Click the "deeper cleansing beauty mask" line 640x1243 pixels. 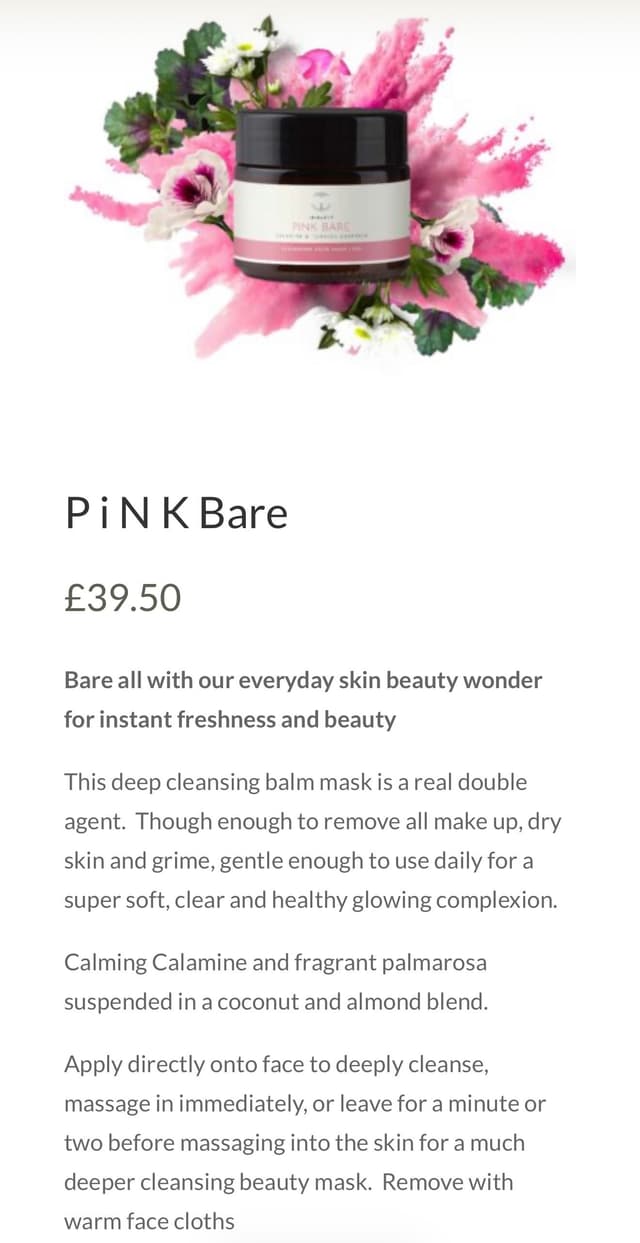pyautogui.click(x=288, y=1181)
